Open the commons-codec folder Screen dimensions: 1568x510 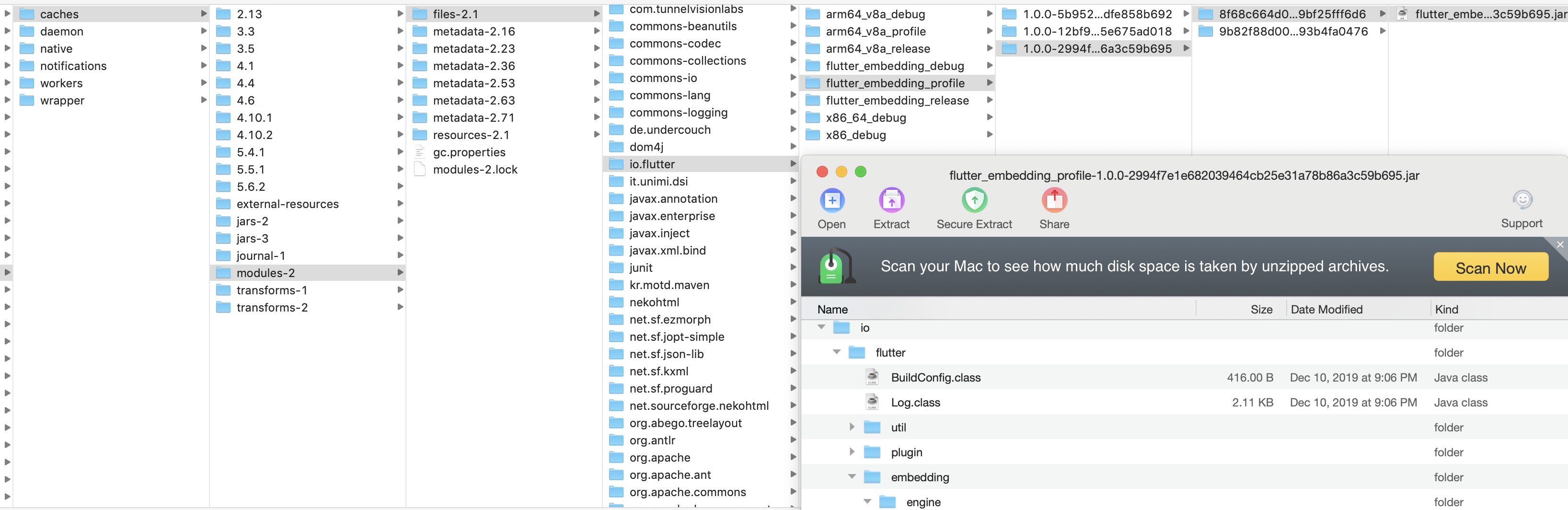[701, 43]
